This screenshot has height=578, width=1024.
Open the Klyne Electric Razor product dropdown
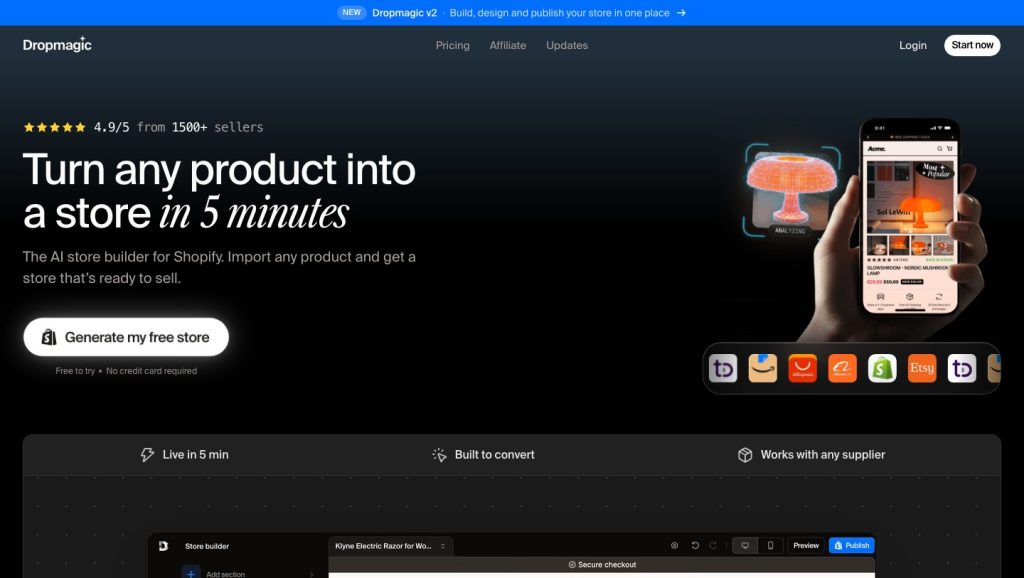click(x=391, y=546)
